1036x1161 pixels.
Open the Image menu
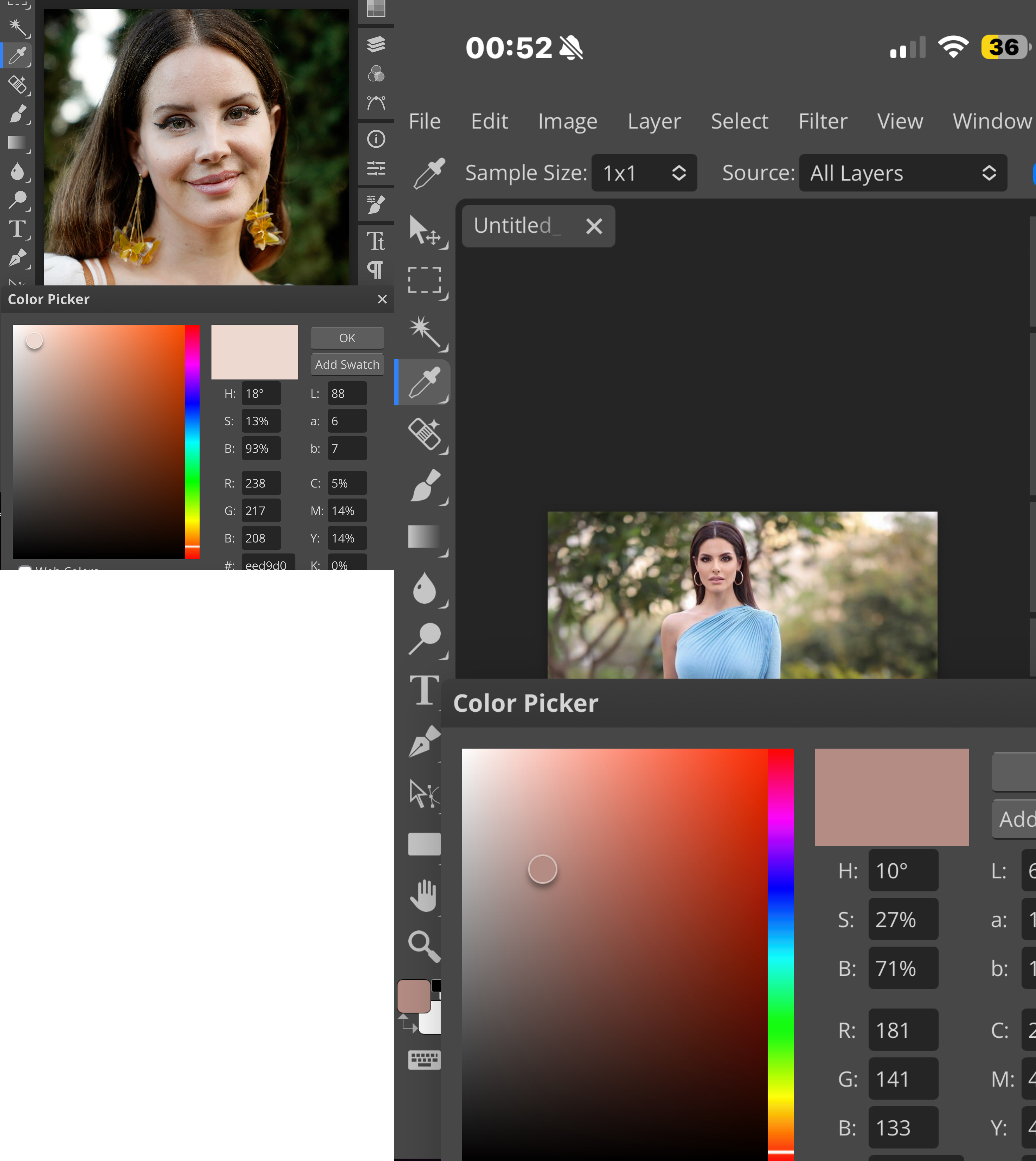tap(567, 121)
